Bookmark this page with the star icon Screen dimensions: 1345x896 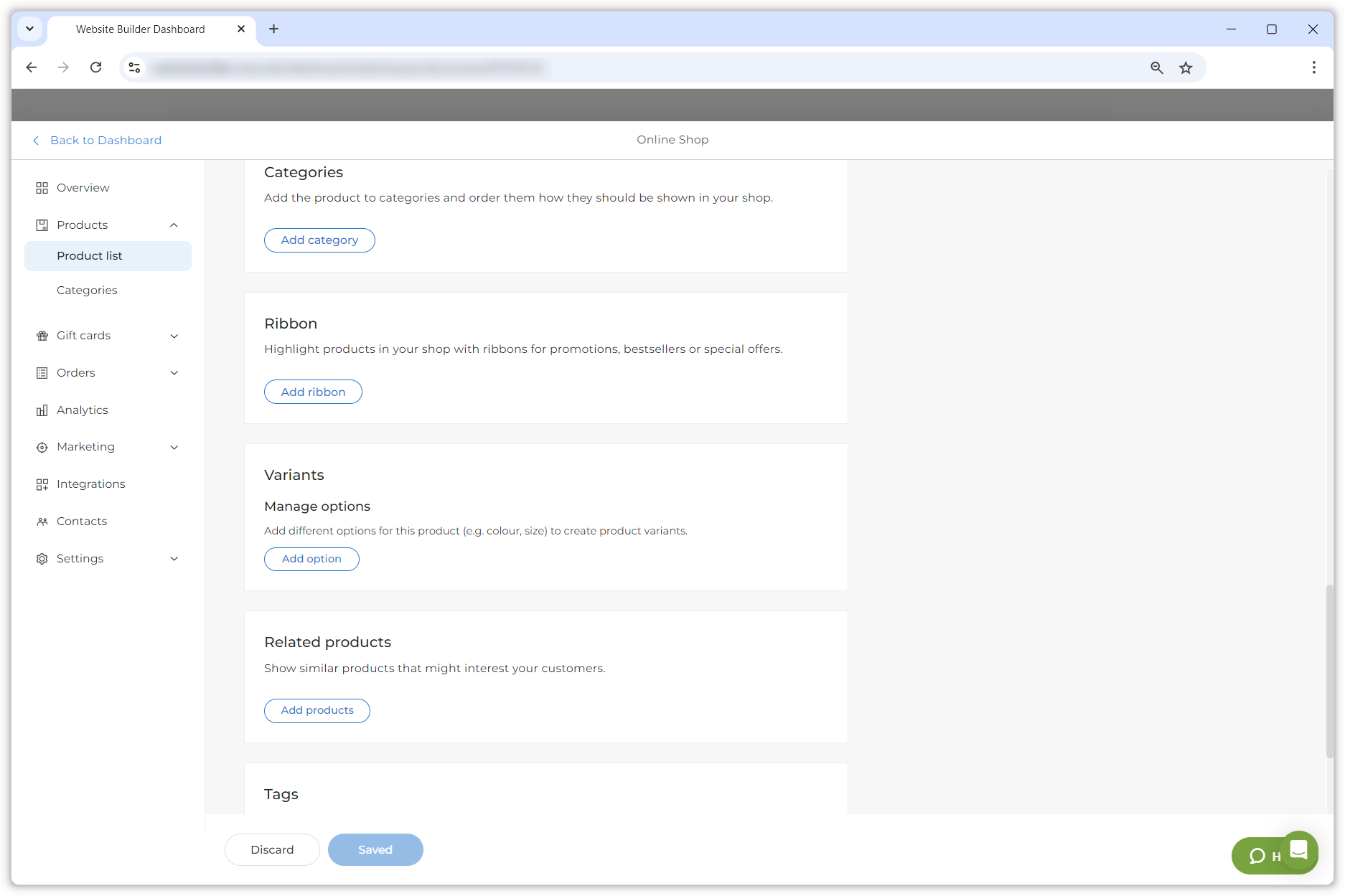click(x=1186, y=67)
